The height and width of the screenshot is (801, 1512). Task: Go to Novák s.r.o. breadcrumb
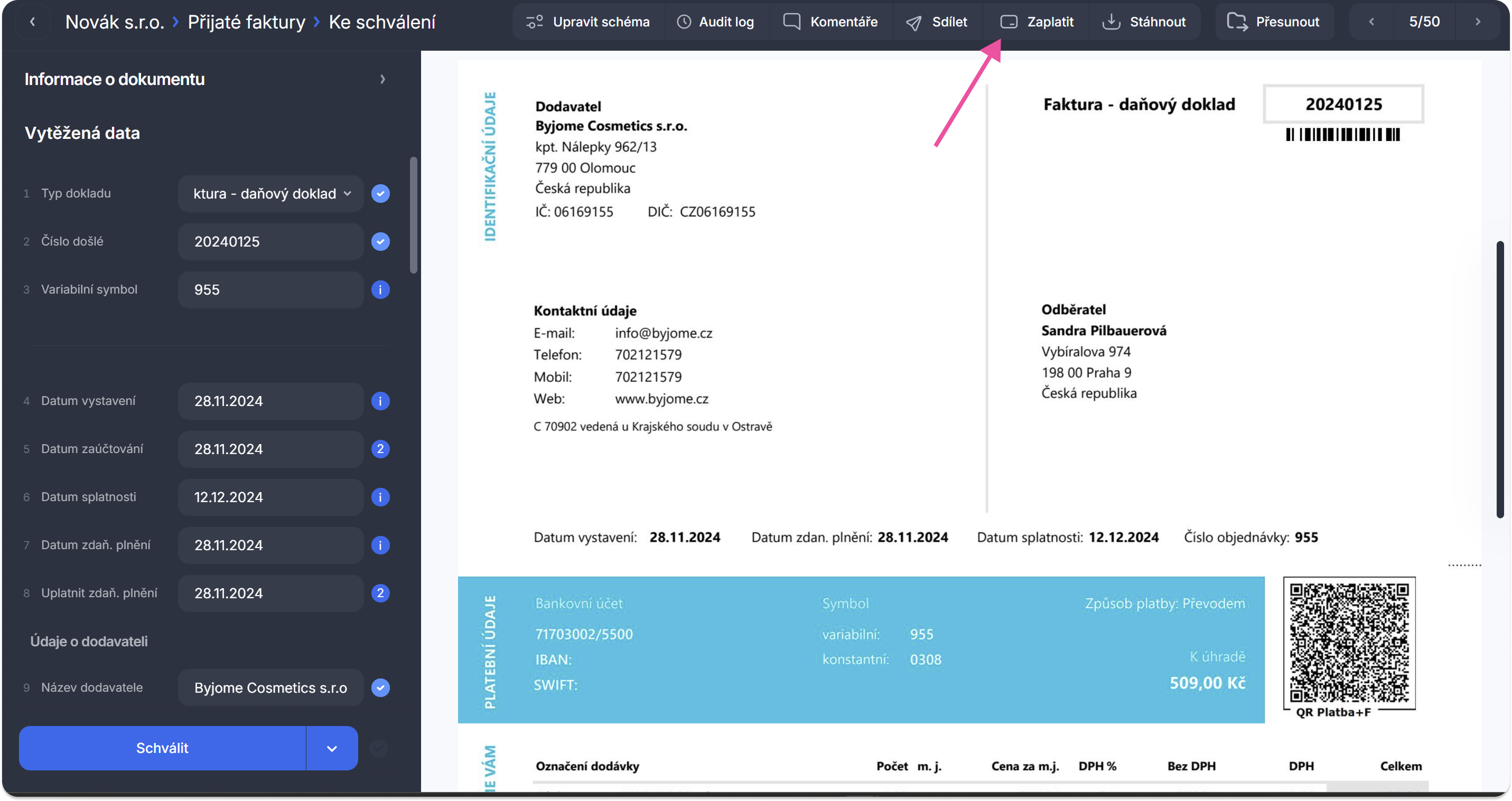(x=115, y=22)
